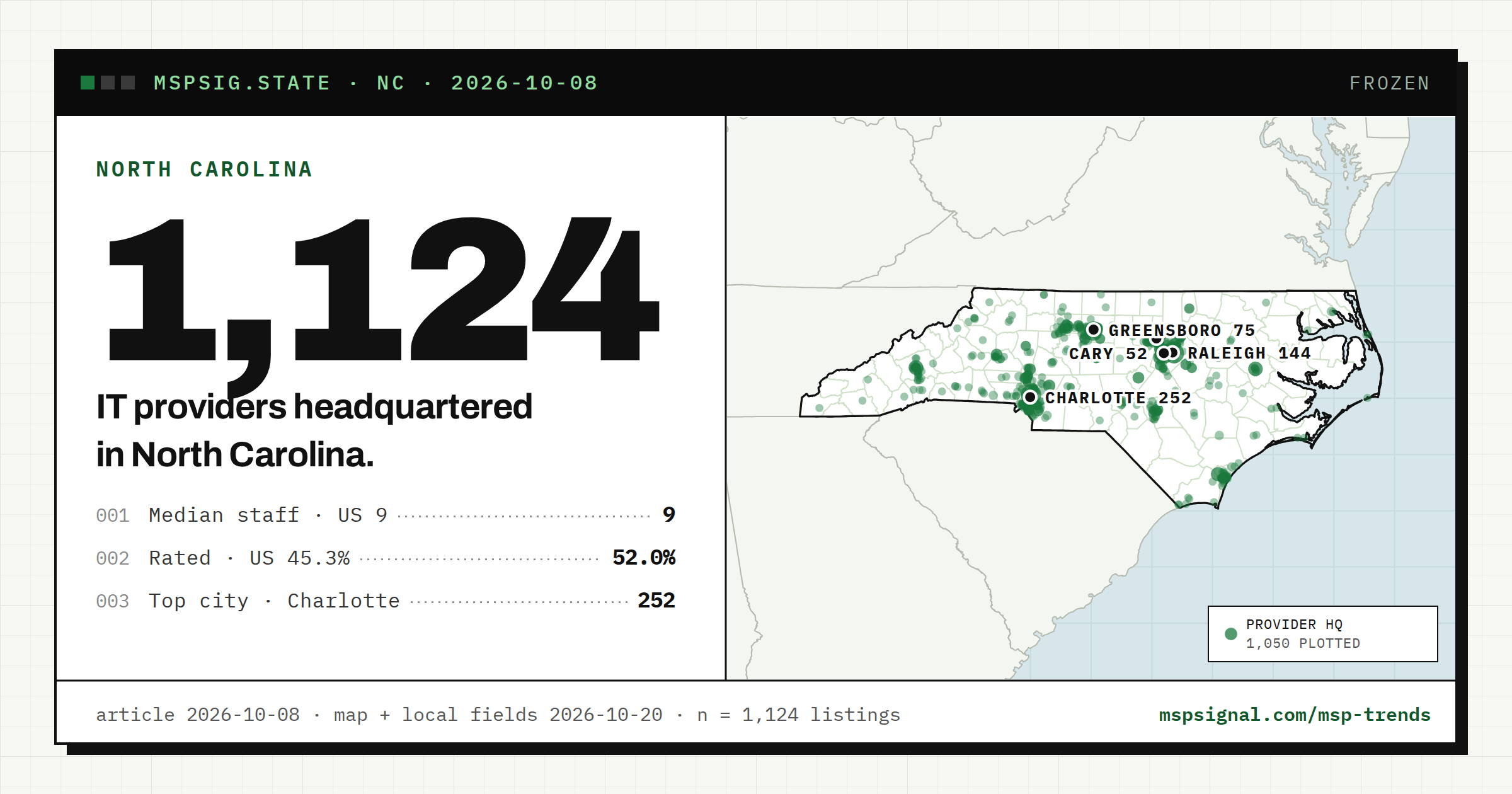This screenshot has width=1512, height=794.
Task: Click the row number 002
Action: click(x=113, y=558)
